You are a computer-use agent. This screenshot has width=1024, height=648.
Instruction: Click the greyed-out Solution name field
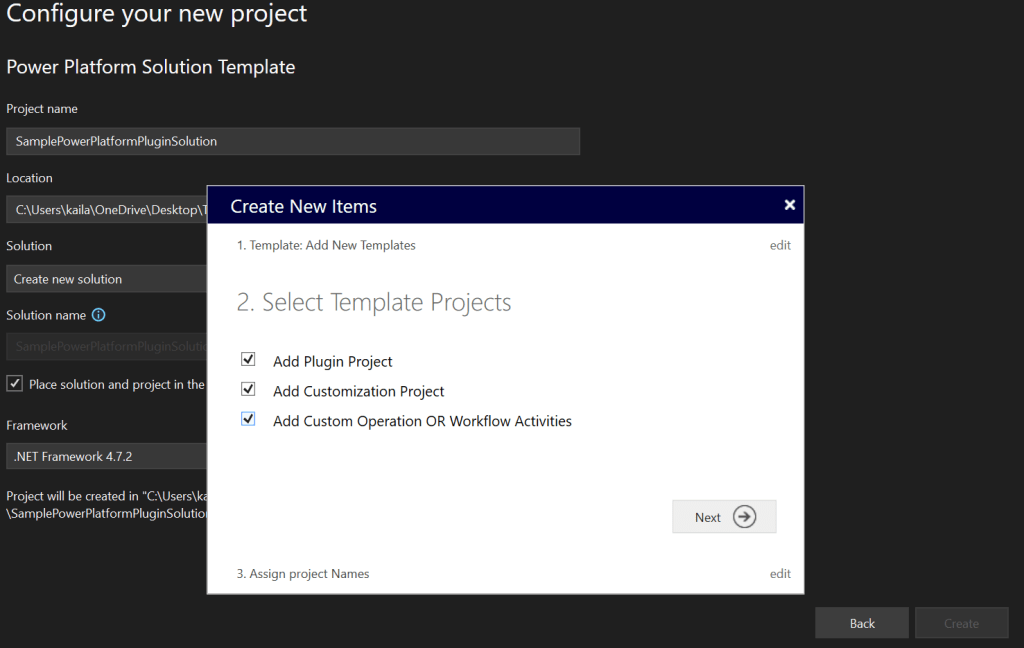coord(106,346)
